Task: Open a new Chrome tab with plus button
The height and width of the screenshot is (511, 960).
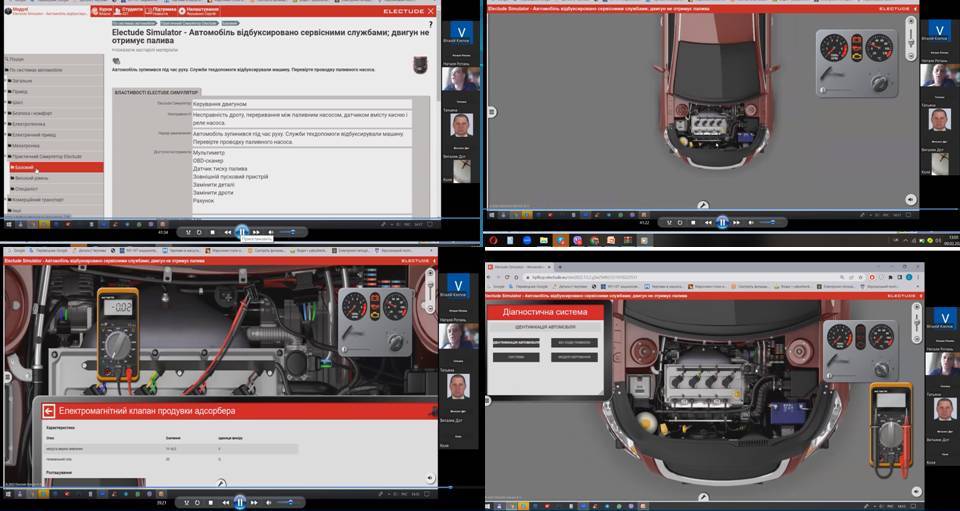Action: point(559,267)
